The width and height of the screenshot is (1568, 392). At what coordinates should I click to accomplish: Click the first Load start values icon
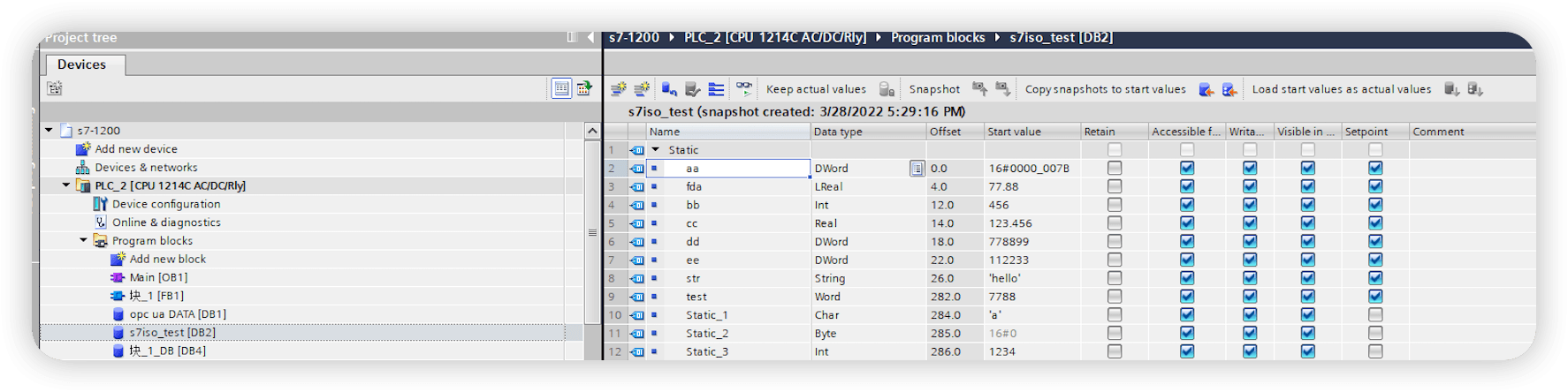[x=1451, y=89]
